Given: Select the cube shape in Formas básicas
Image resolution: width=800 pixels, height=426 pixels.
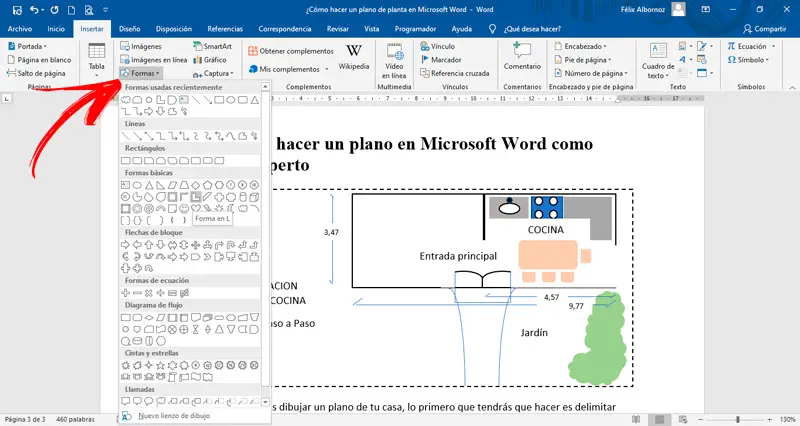Looking at the screenshot, I should click(255, 197).
